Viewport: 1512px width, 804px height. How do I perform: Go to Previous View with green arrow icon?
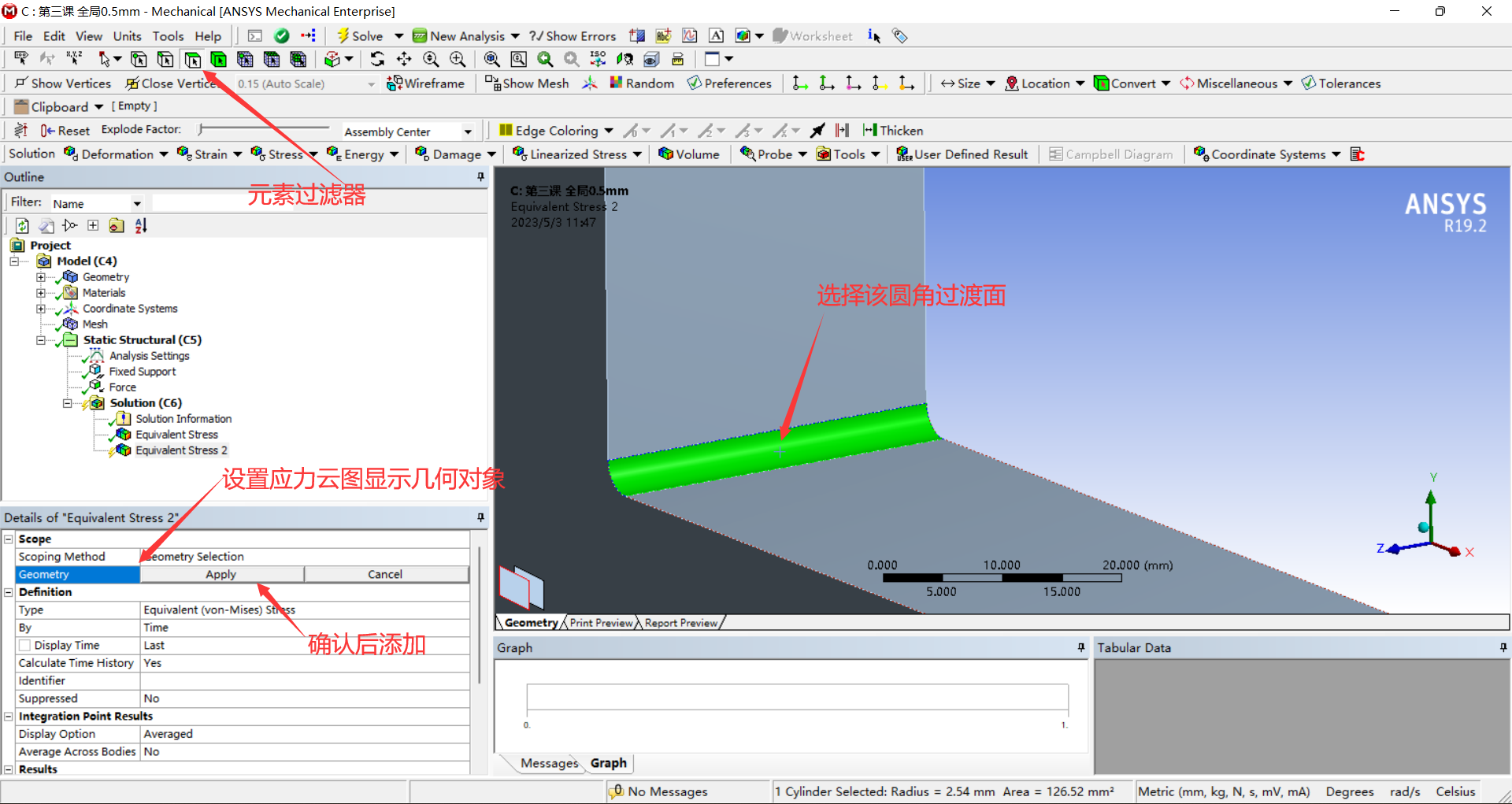click(545, 59)
